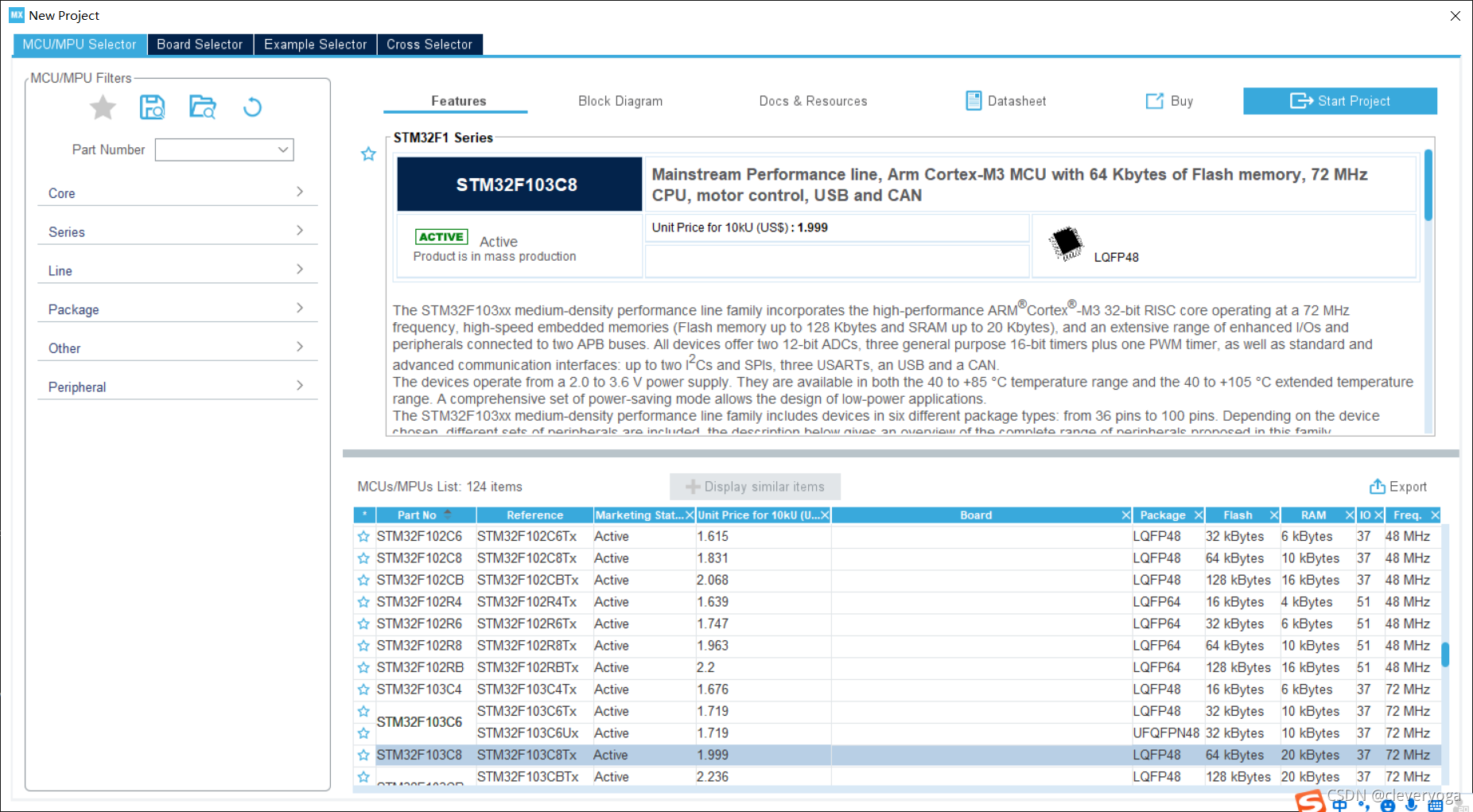The height and width of the screenshot is (812, 1473).
Task: Star the STM32F102RB row
Action: pos(363,668)
